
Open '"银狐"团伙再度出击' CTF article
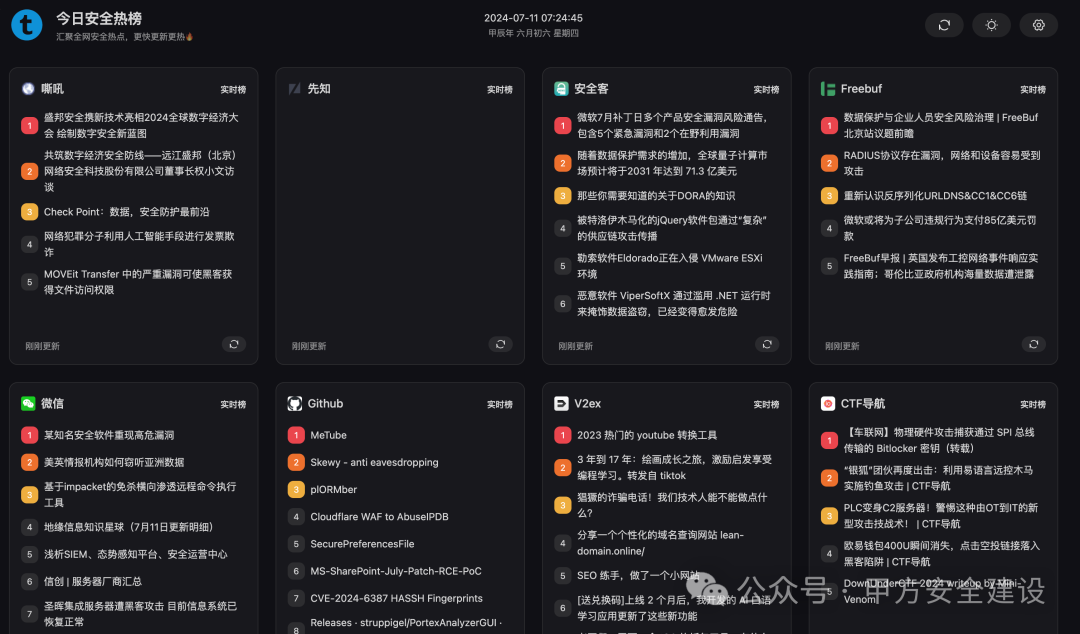click(x=938, y=478)
